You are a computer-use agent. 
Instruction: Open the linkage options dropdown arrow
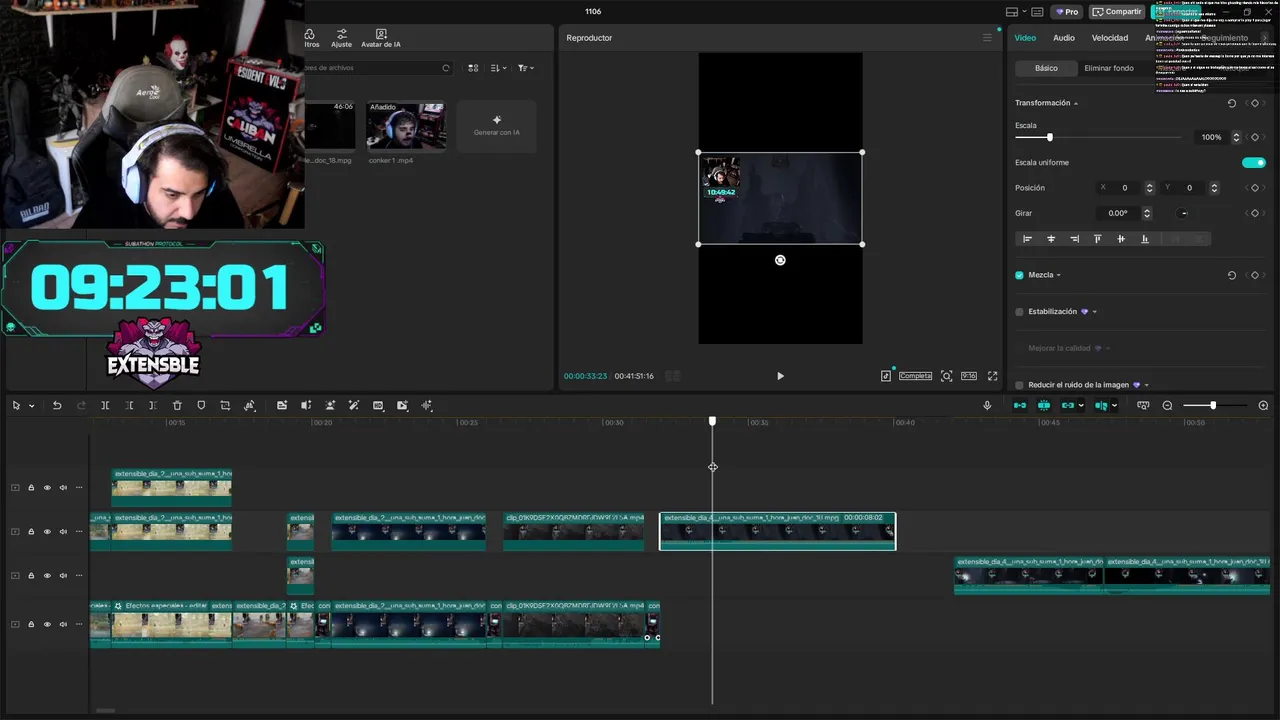(1081, 406)
